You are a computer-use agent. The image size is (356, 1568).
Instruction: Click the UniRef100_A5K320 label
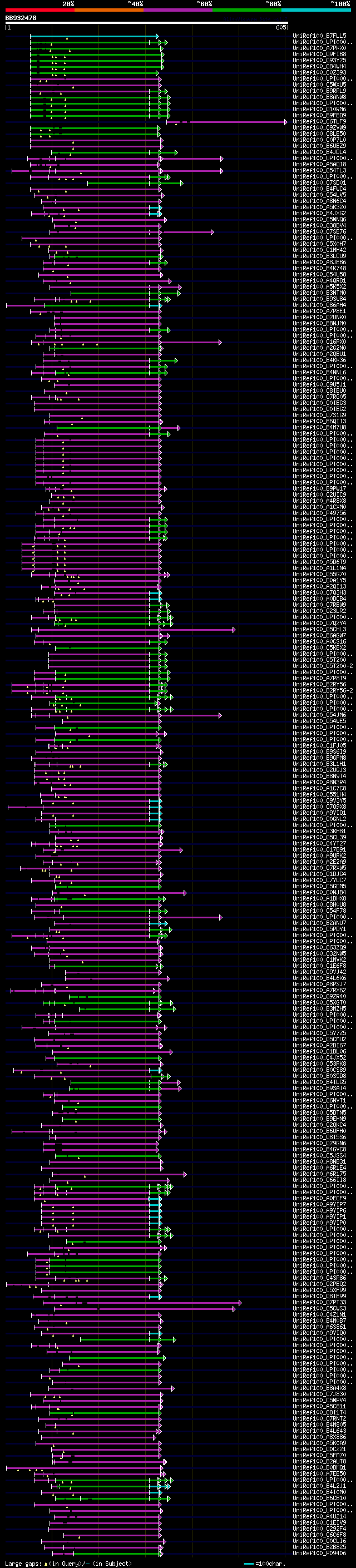(x=319, y=207)
